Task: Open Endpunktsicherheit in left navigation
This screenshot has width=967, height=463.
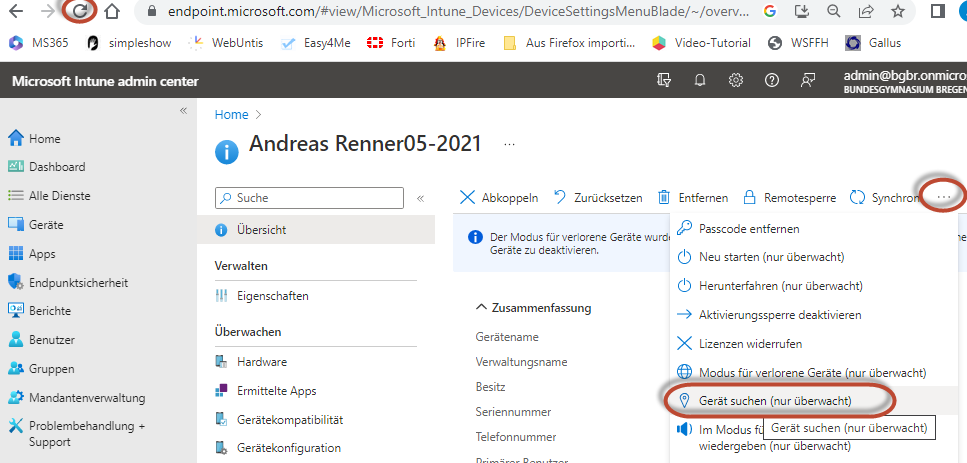Action: (78, 283)
